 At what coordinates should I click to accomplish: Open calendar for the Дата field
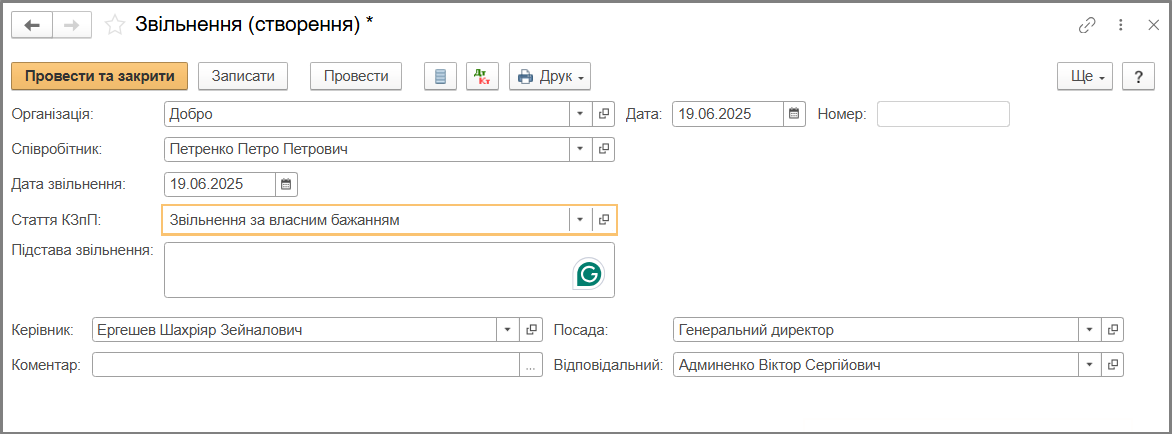(795, 114)
